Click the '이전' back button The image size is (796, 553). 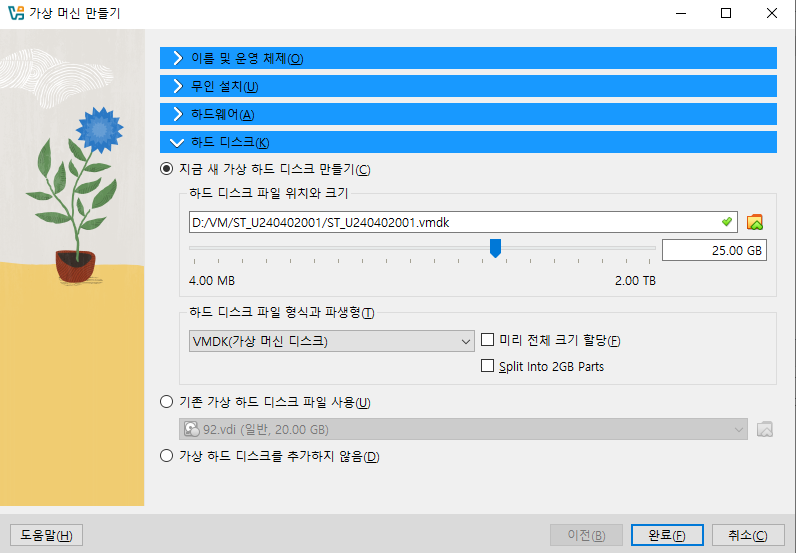click(x=586, y=535)
